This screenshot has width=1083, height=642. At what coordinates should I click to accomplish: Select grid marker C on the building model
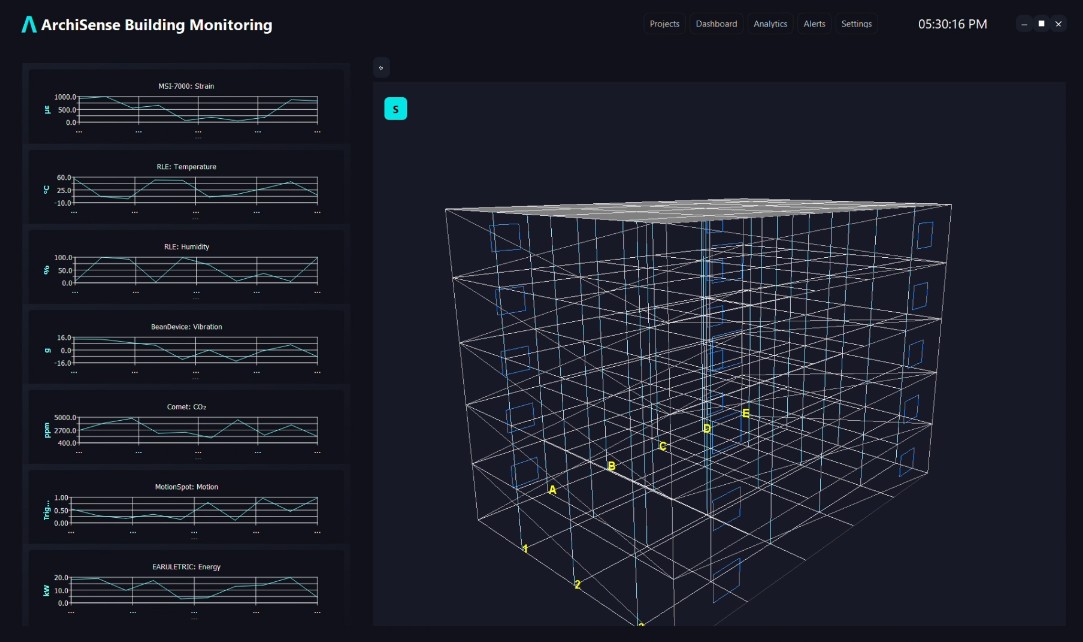point(662,447)
